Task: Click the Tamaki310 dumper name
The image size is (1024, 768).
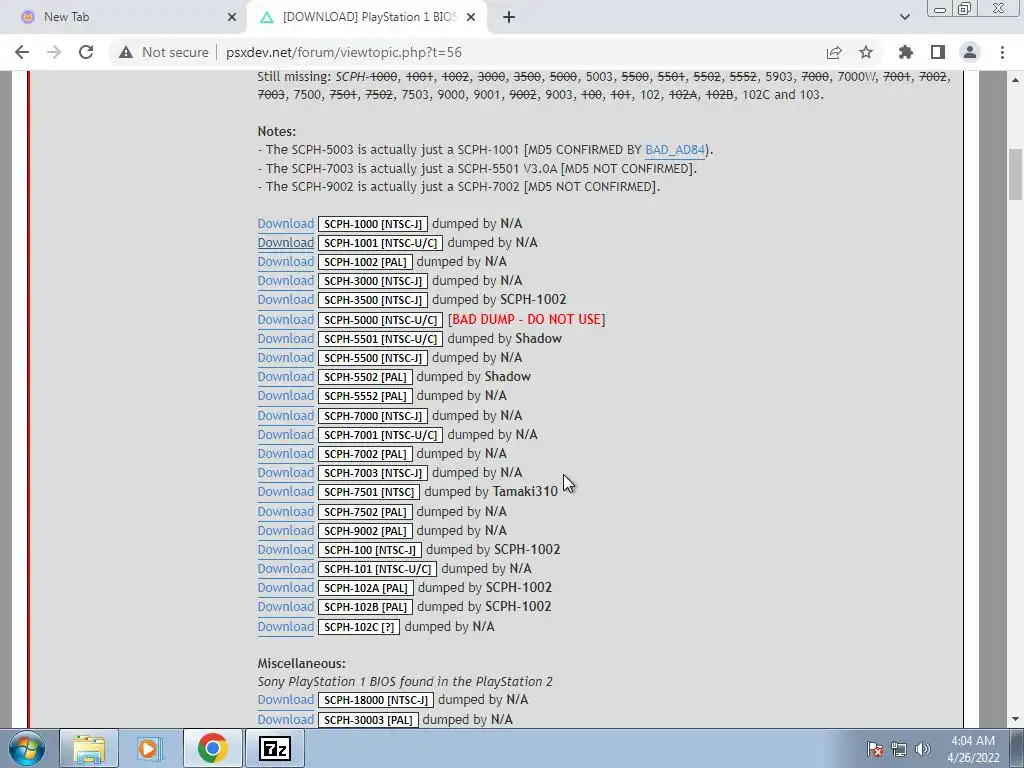Action: (x=525, y=492)
